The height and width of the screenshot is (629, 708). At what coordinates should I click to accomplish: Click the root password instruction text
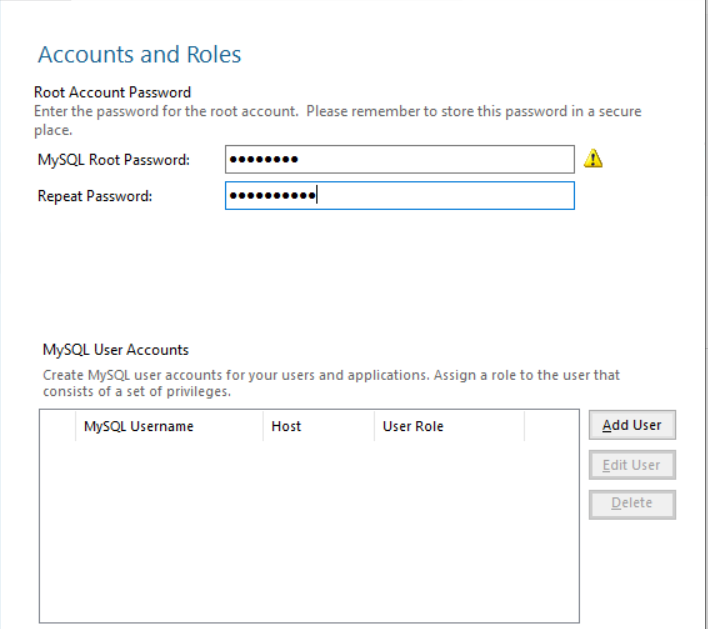(337, 111)
